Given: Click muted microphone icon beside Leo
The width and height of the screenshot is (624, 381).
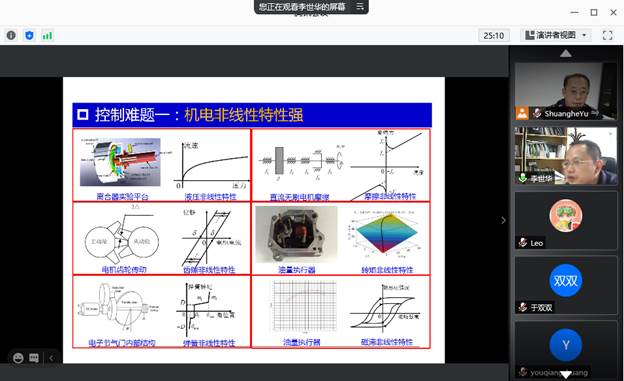Looking at the screenshot, I should [523, 242].
